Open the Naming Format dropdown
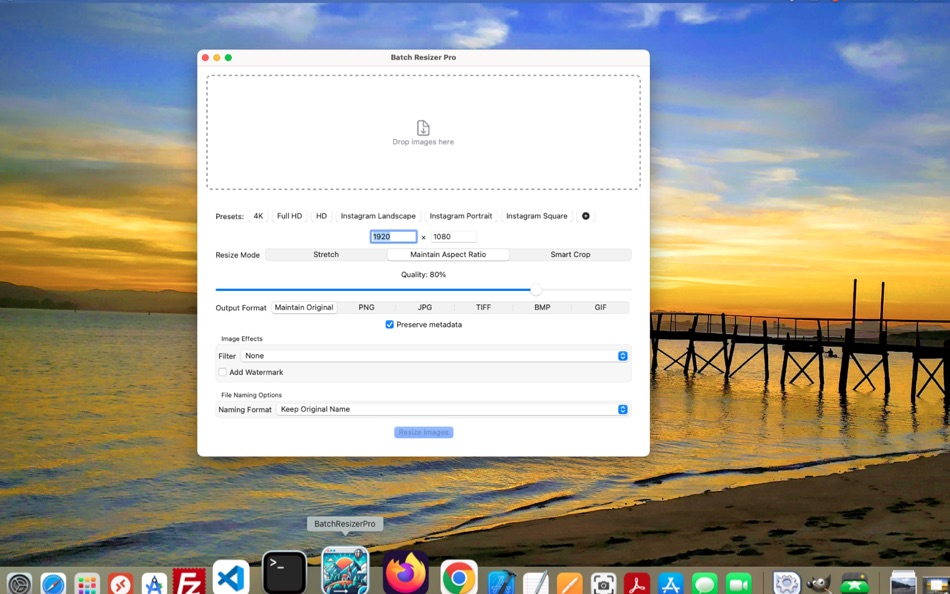 [x=622, y=409]
